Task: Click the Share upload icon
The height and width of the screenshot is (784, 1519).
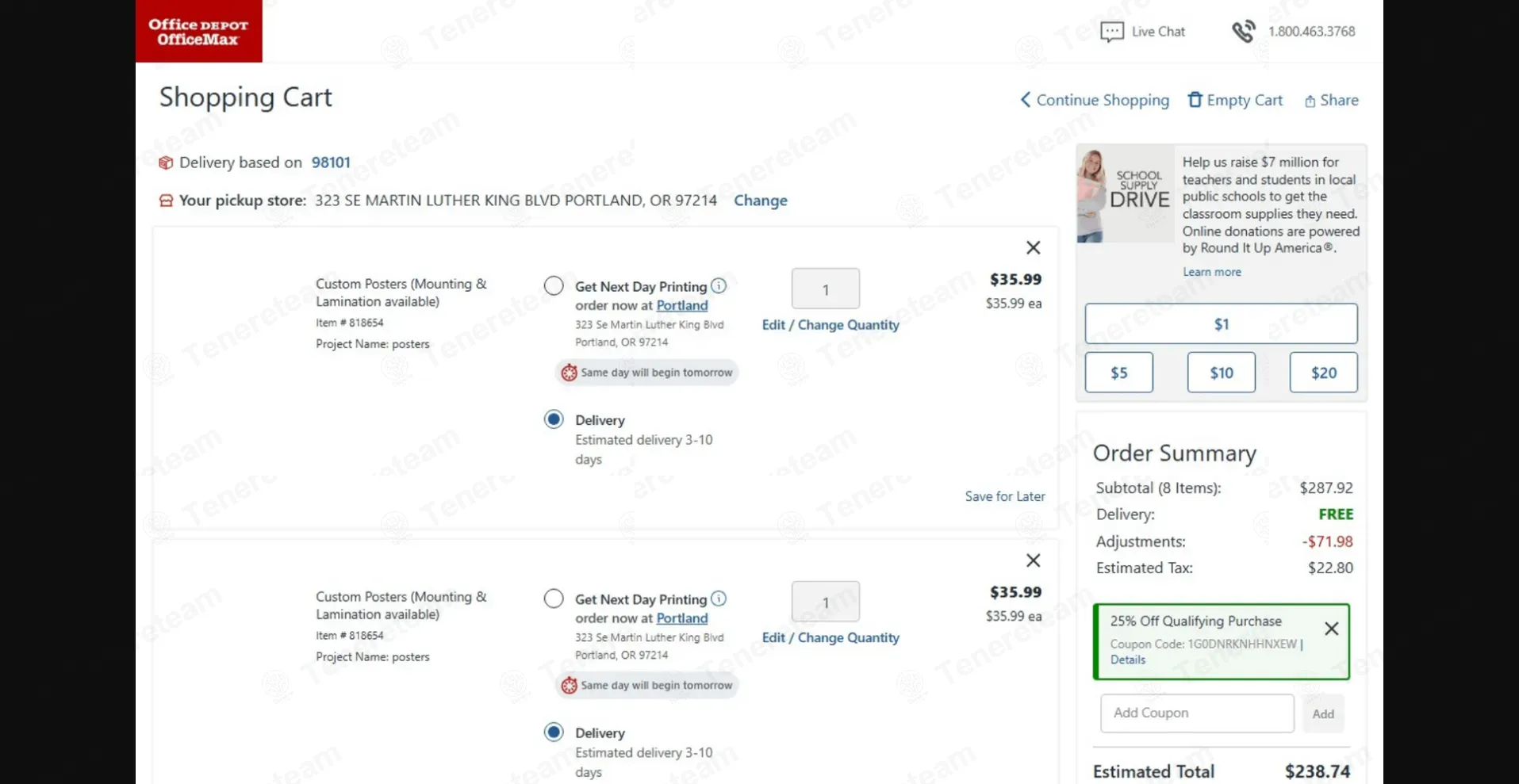Action: [x=1310, y=101]
